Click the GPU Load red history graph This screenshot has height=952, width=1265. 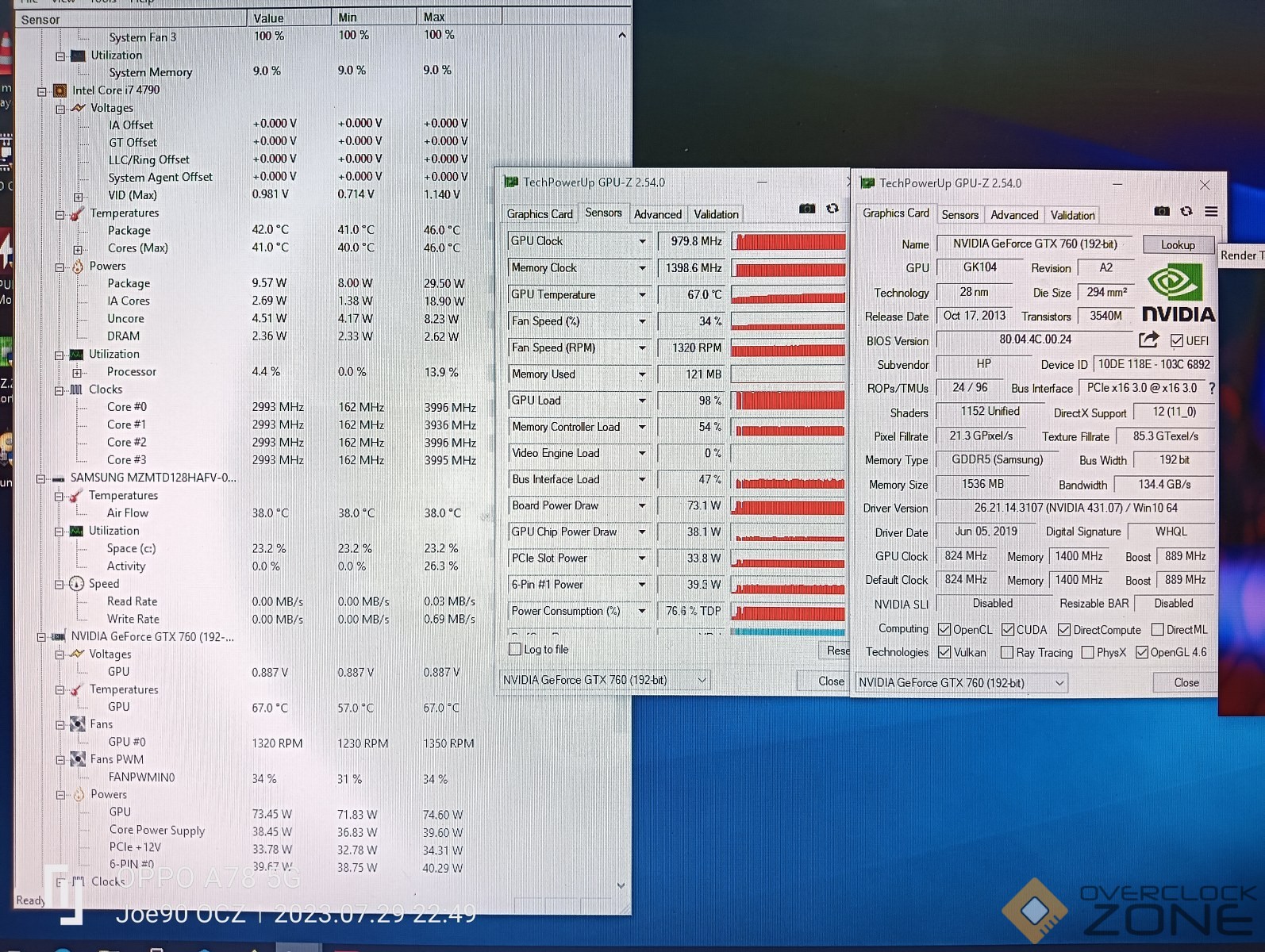(x=788, y=401)
